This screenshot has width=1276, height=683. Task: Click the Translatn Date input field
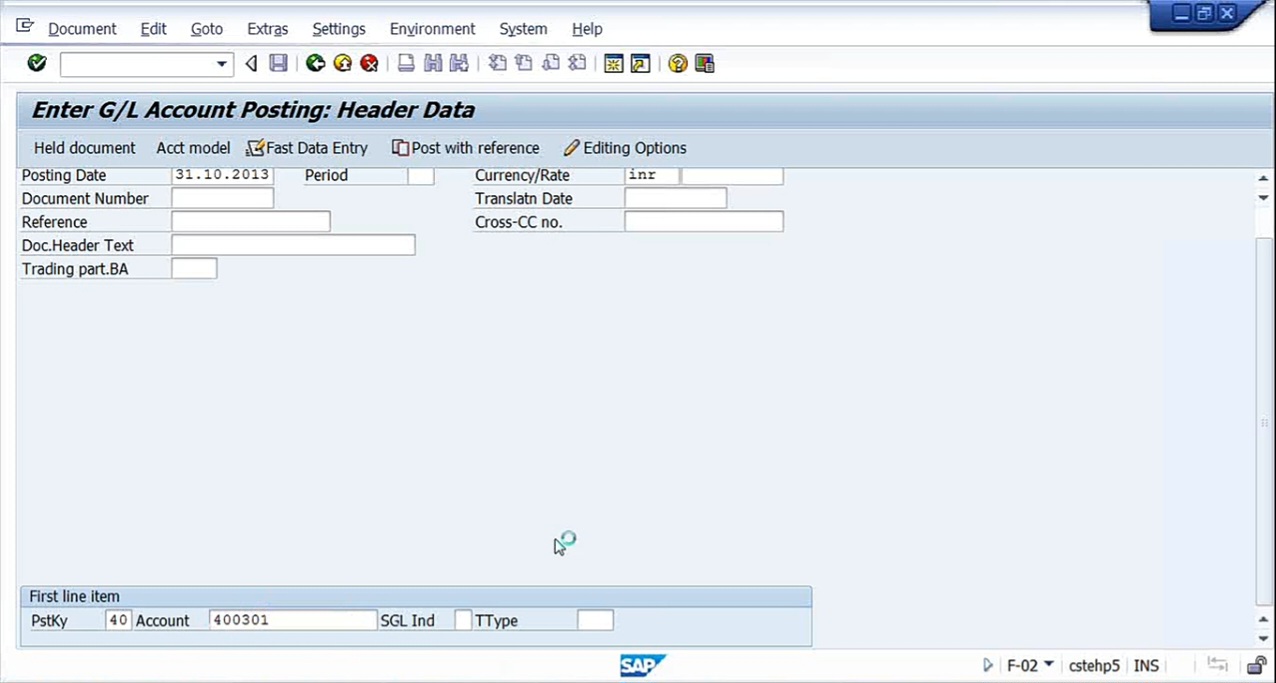click(x=675, y=198)
